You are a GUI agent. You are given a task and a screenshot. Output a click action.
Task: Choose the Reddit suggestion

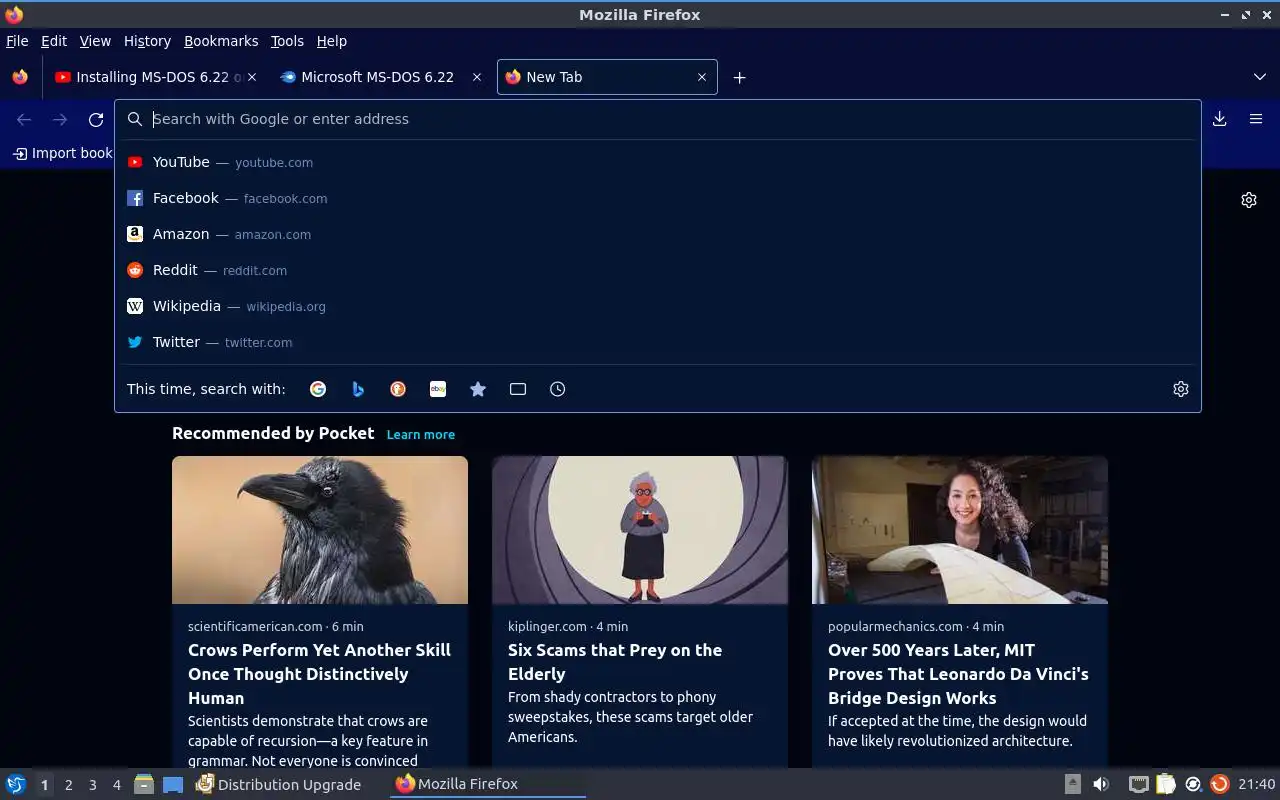657,270
